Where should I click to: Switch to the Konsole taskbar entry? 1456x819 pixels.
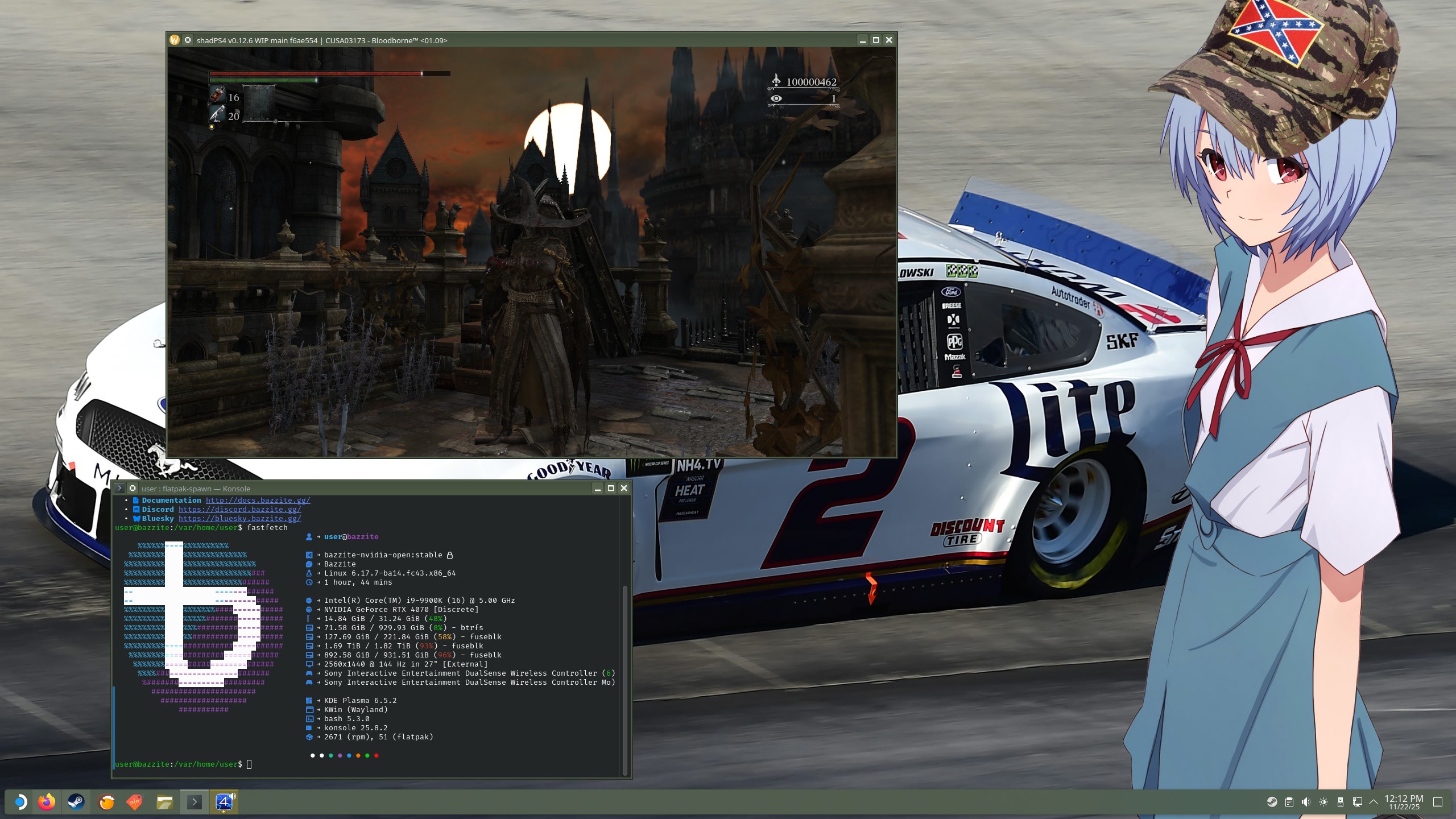coord(194,802)
